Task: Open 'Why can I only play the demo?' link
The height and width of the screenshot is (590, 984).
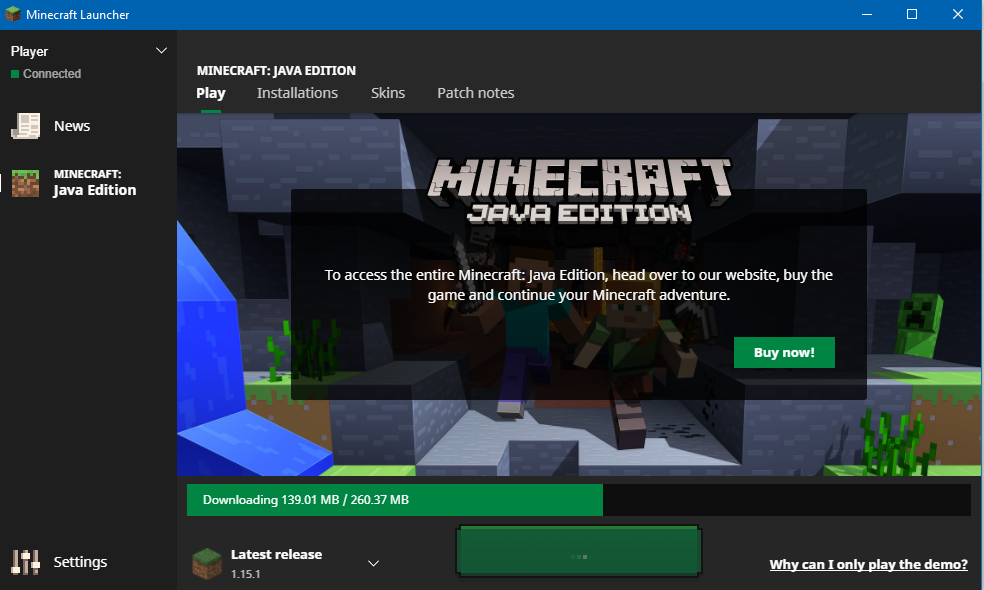Action: (868, 564)
